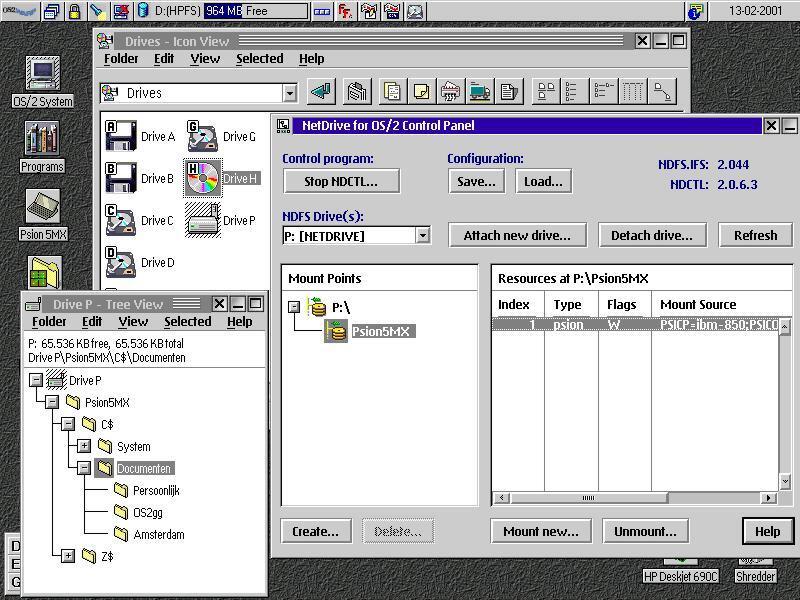This screenshot has width=800, height=600.
Task: Open the OS/2 System desktop icon
Action: pyautogui.click(x=42, y=76)
